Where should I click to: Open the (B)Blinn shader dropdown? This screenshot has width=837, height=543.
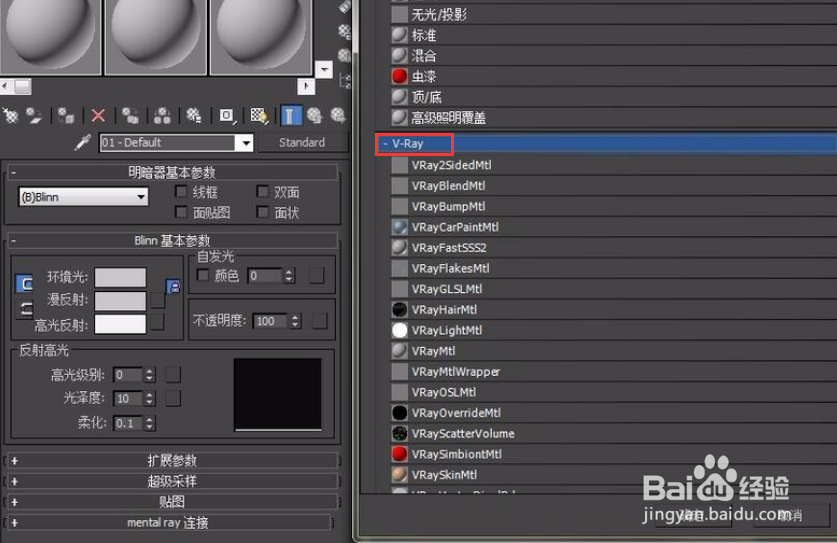click(140, 197)
